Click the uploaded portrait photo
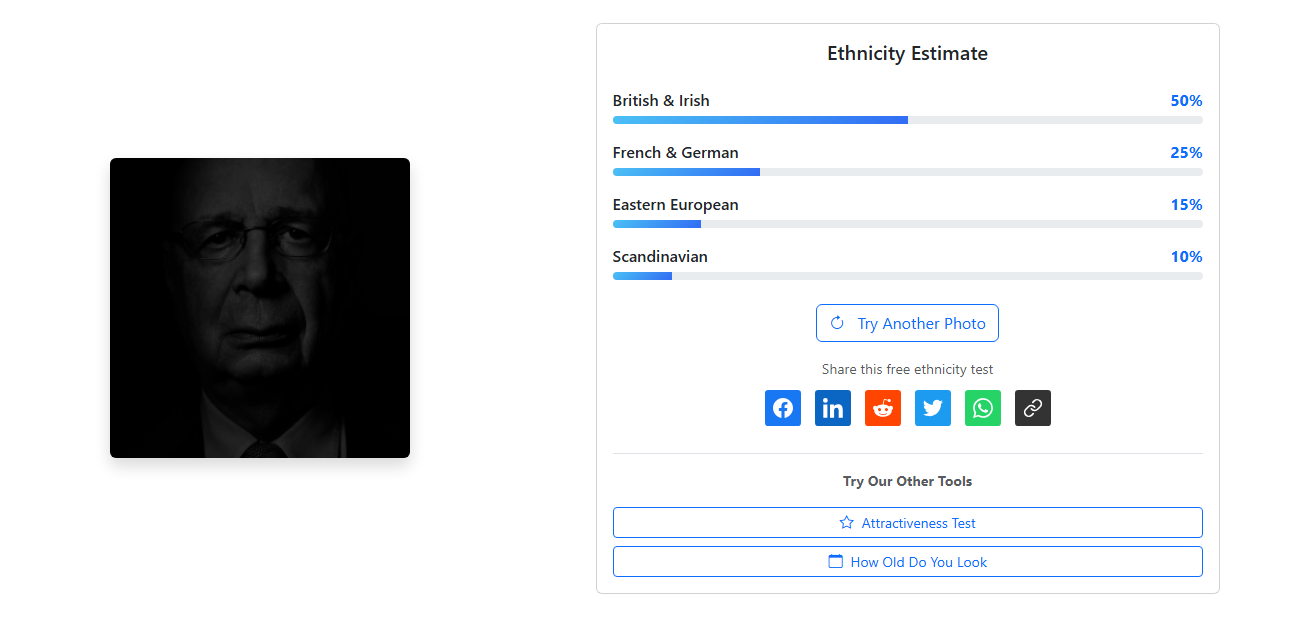Image resolution: width=1316 pixels, height=620 pixels. pyautogui.click(x=260, y=308)
